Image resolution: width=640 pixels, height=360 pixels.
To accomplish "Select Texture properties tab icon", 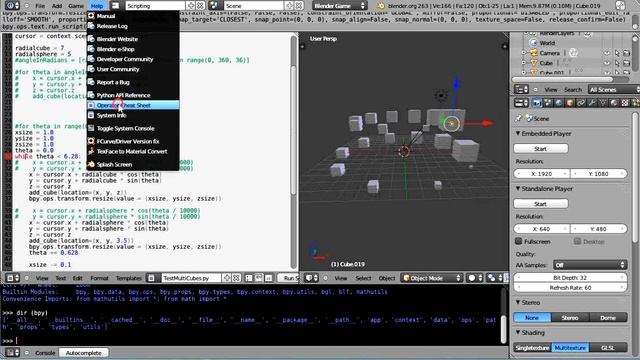I will tap(625, 103).
